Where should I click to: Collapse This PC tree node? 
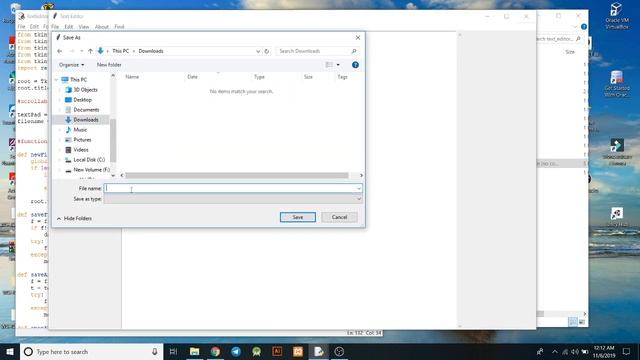point(57,80)
